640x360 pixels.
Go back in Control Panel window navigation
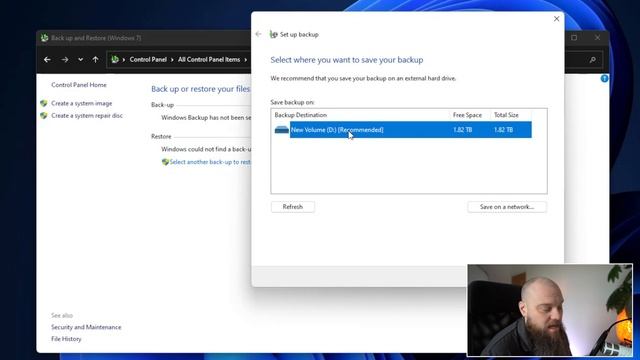(x=47, y=60)
